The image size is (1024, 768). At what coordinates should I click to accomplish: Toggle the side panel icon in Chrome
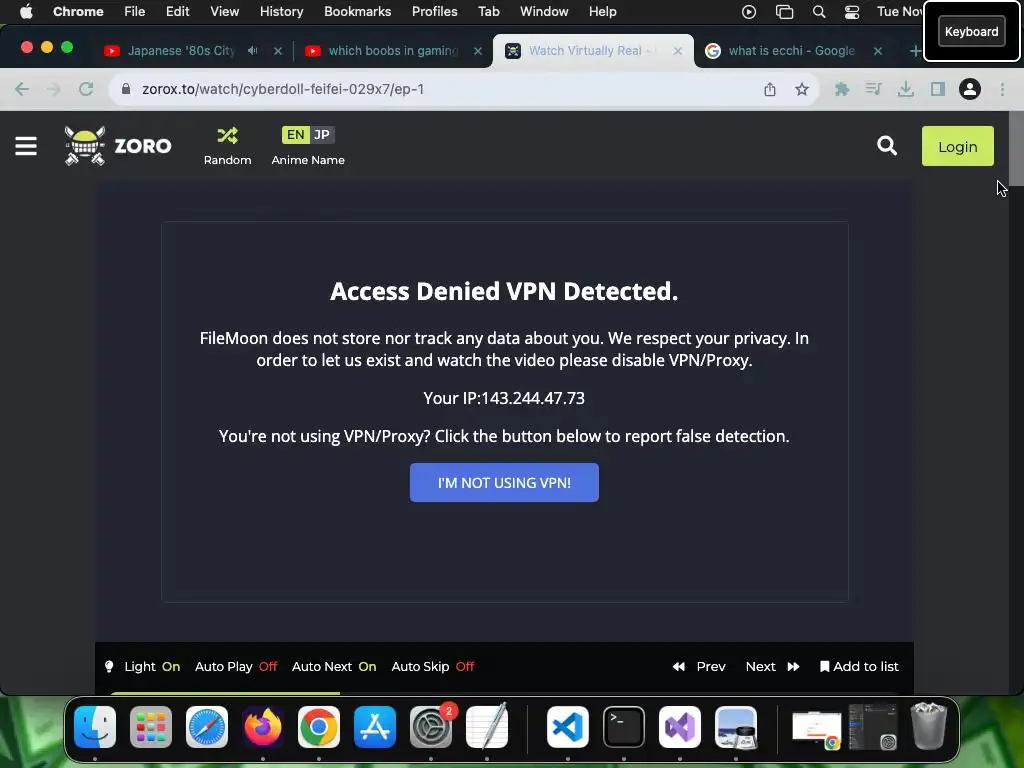click(x=938, y=89)
